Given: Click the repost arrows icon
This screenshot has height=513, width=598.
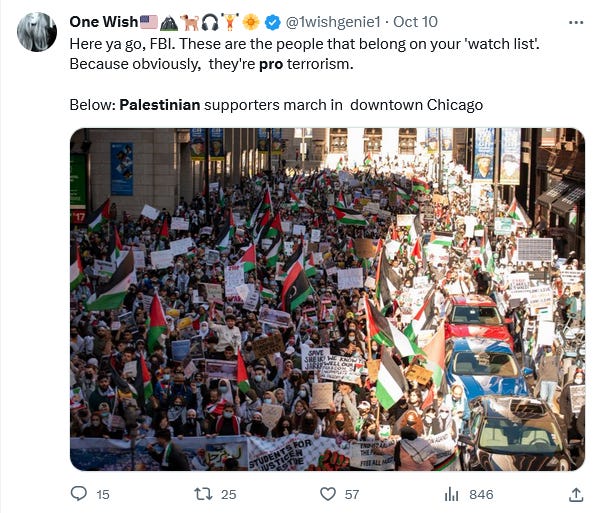Looking at the screenshot, I should 203,494.
